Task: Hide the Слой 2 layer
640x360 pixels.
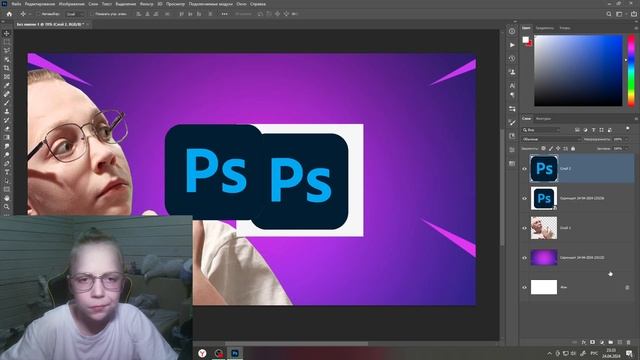Action: coord(524,169)
